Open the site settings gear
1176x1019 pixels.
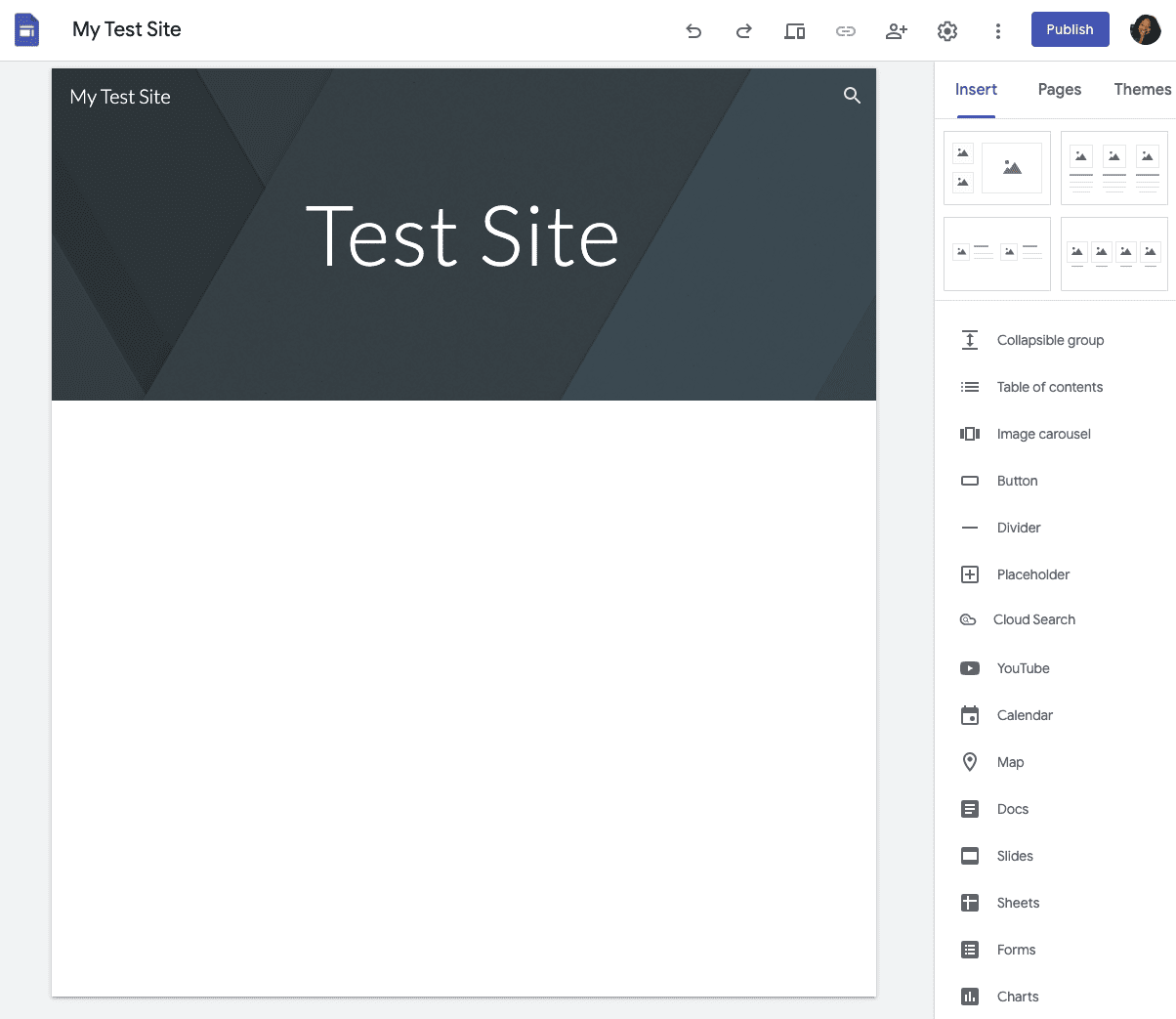coord(947,31)
